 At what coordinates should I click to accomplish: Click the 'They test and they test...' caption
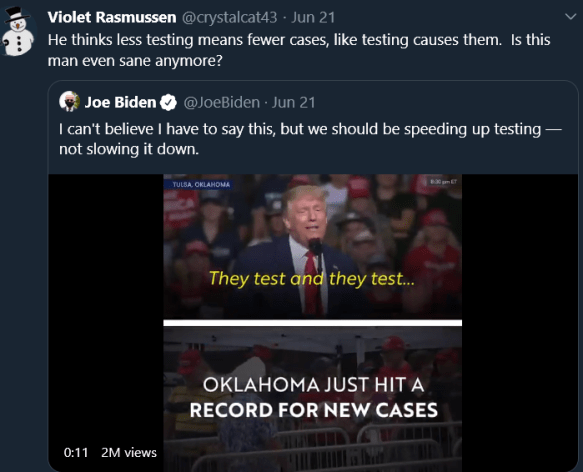point(312,279)
